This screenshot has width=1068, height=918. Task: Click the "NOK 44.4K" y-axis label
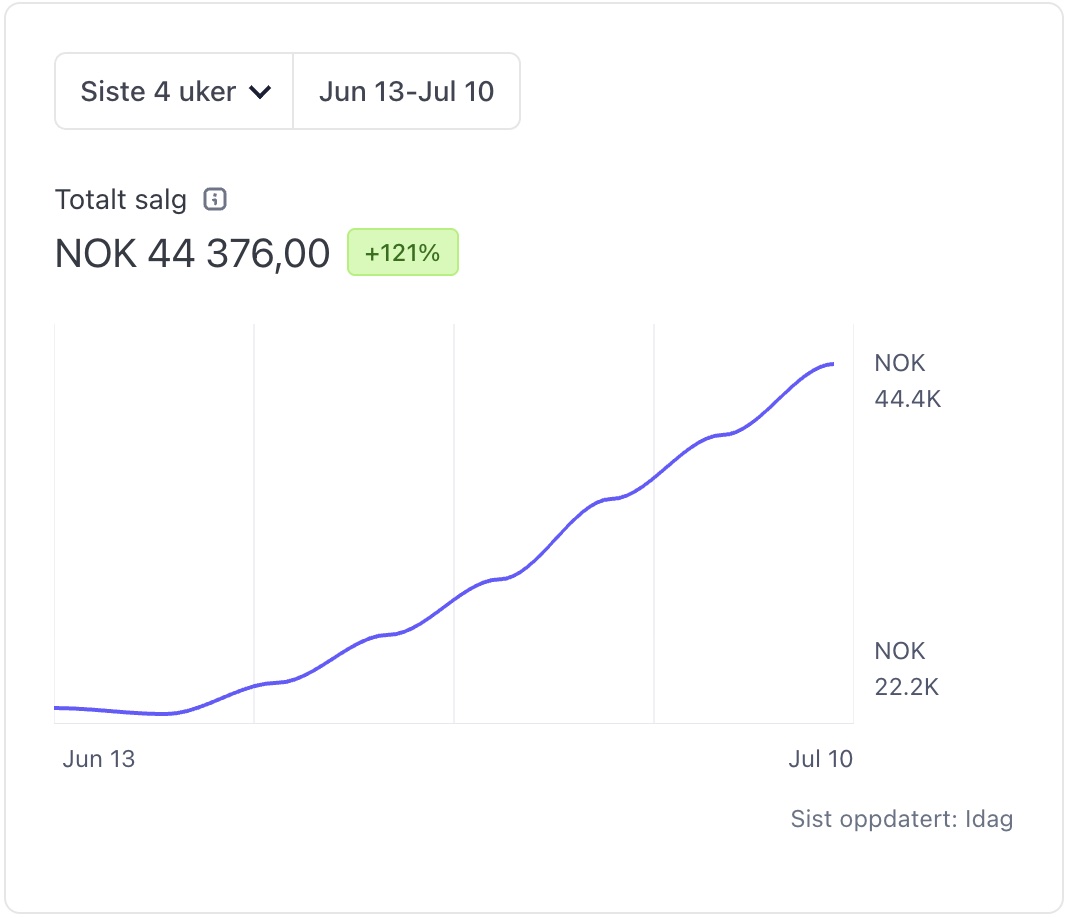coord(907,381)
